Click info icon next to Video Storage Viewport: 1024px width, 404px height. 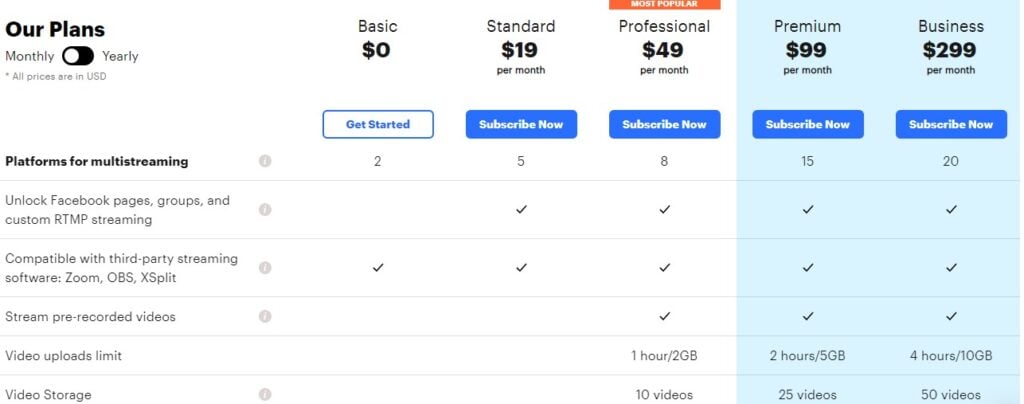pyautogui.click(x=265, y=395)
